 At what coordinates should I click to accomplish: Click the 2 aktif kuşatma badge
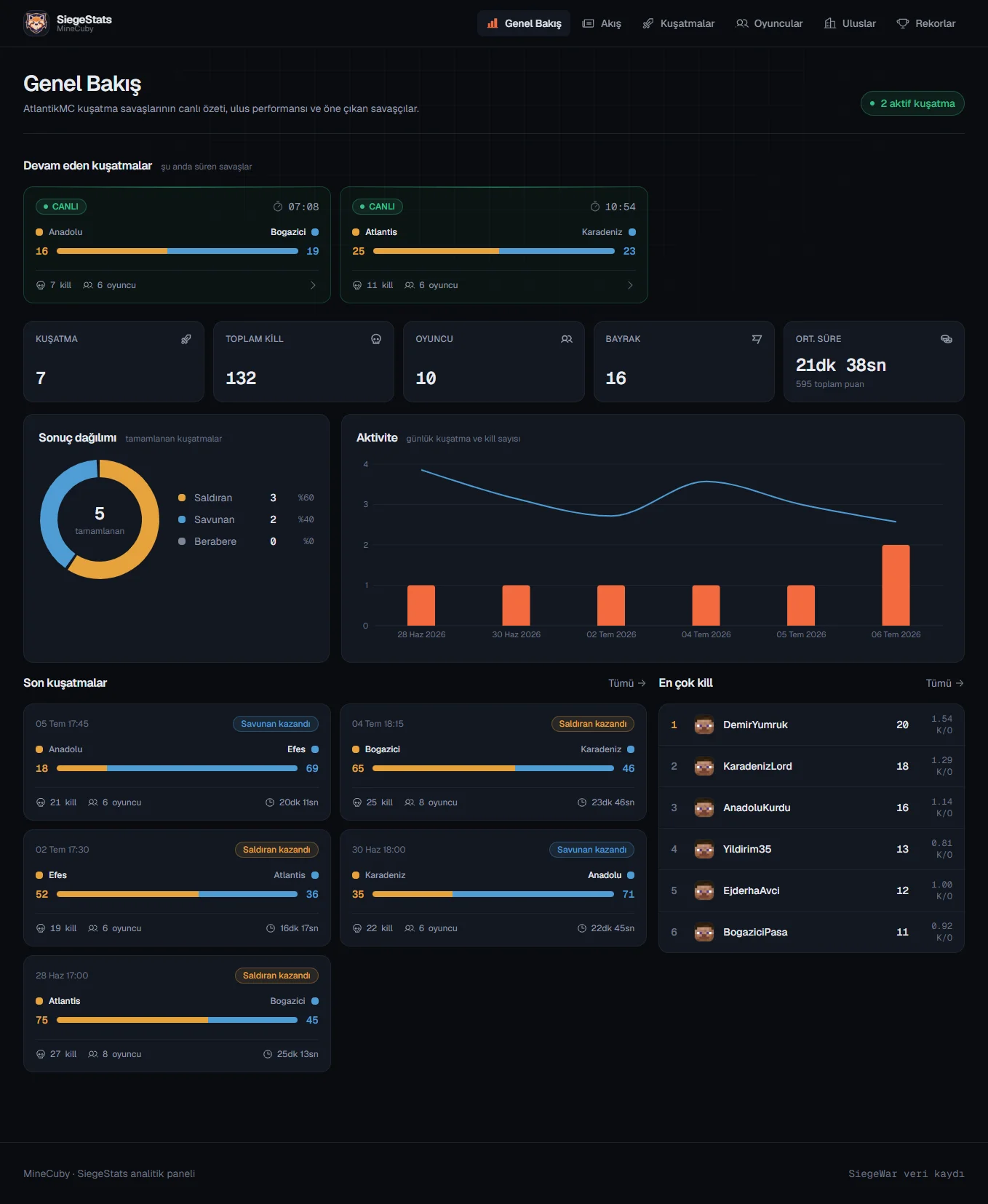(912, 103)
